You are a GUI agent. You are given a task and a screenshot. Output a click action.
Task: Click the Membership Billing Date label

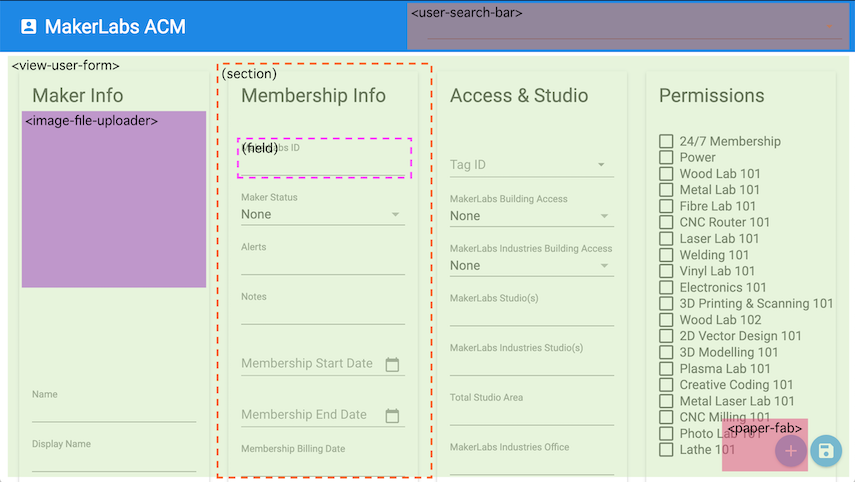coord(293,449)
